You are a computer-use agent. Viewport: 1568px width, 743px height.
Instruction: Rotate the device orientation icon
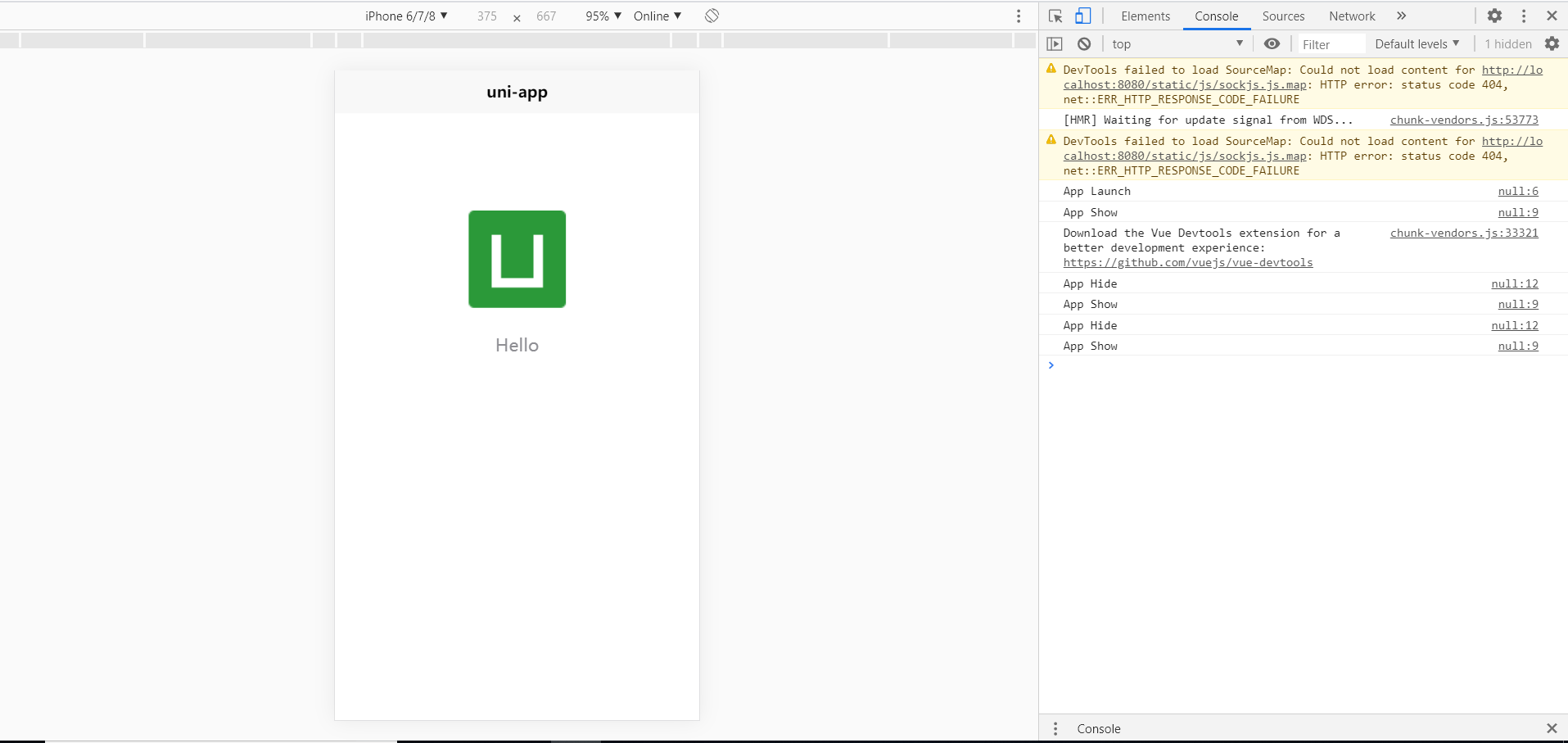click(x=712, y=16)
